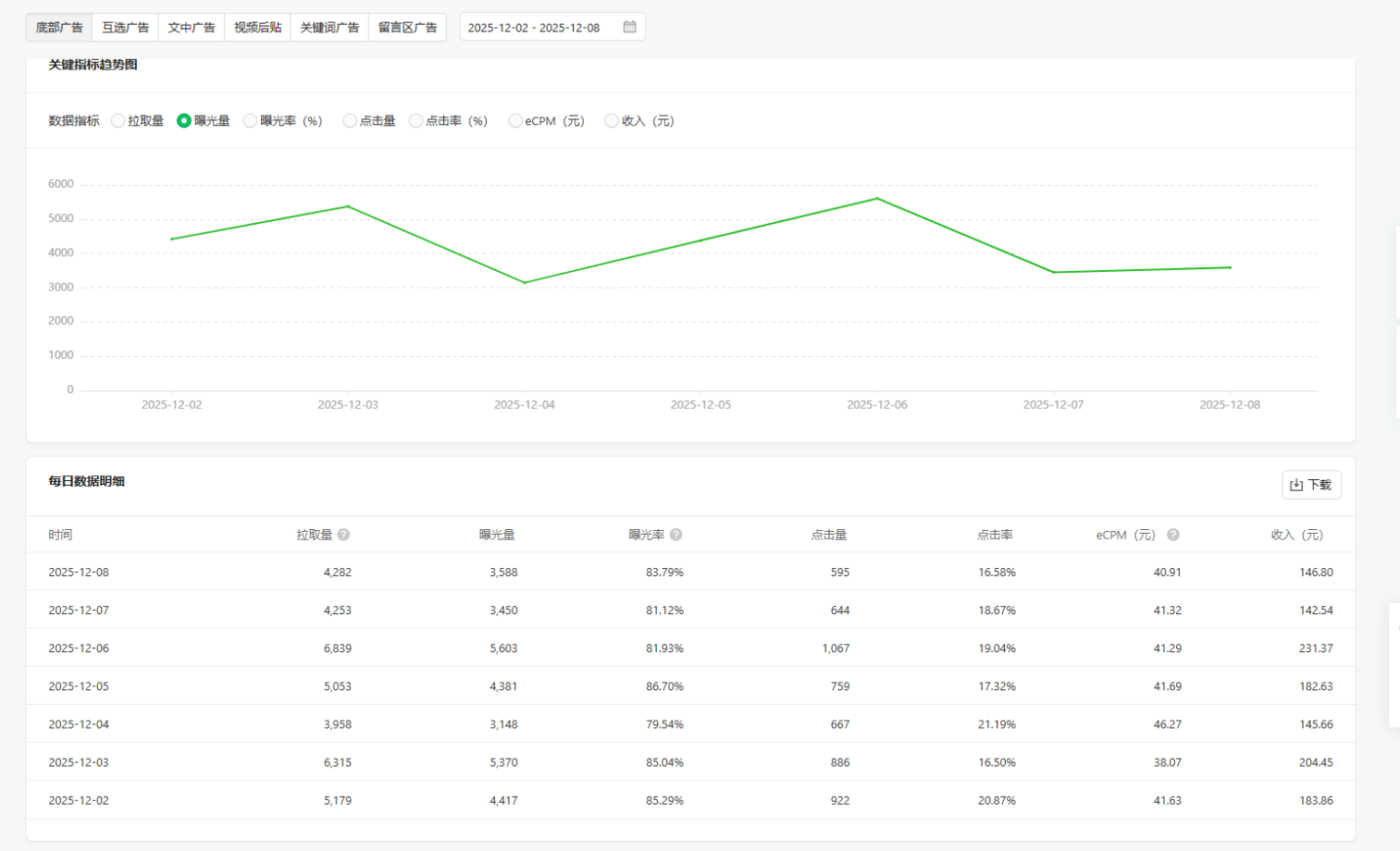Select 点击率 (%) data metric

click(x=416, y=121)
